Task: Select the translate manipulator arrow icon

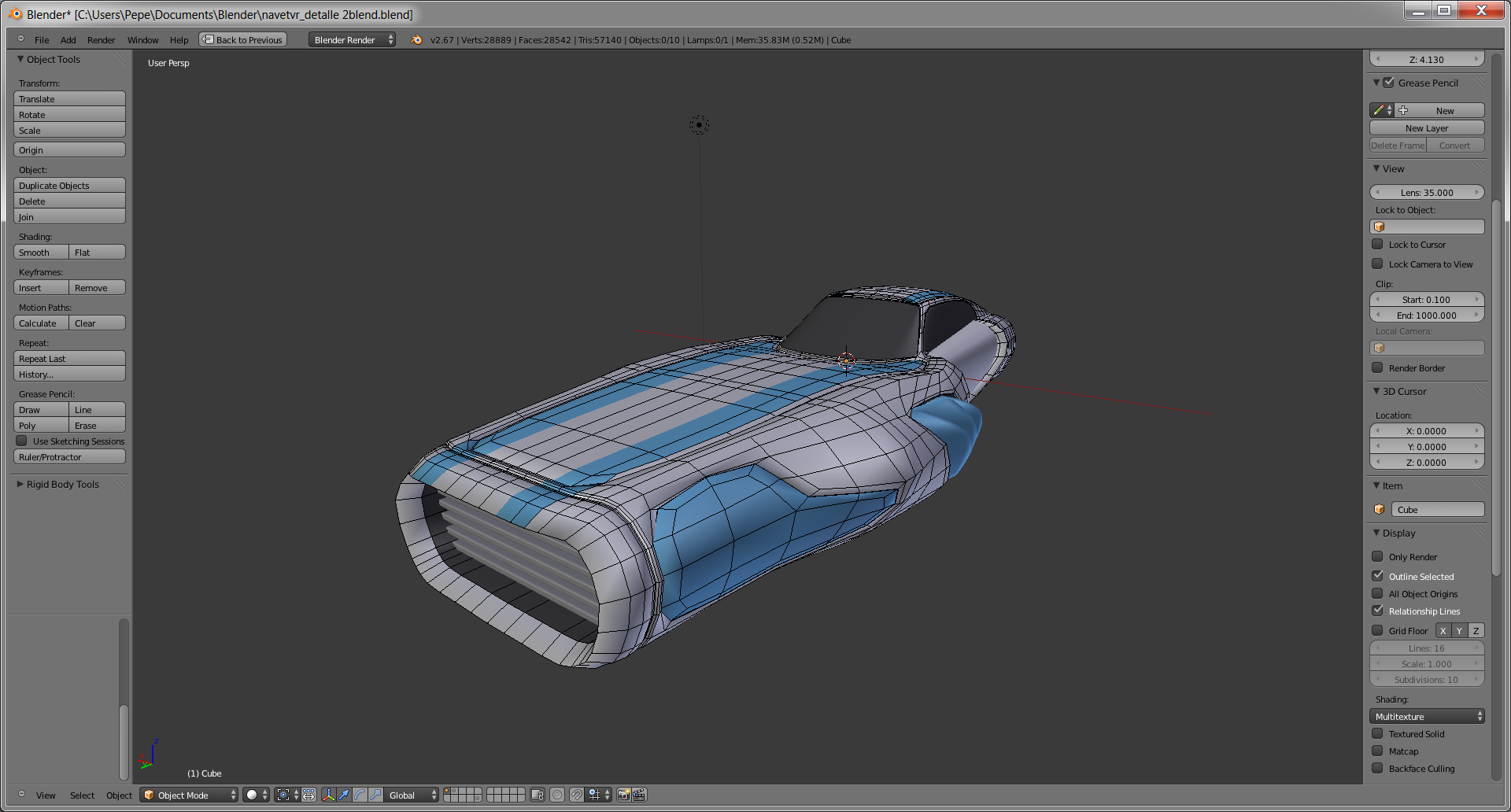Action: tap(344, 795)
